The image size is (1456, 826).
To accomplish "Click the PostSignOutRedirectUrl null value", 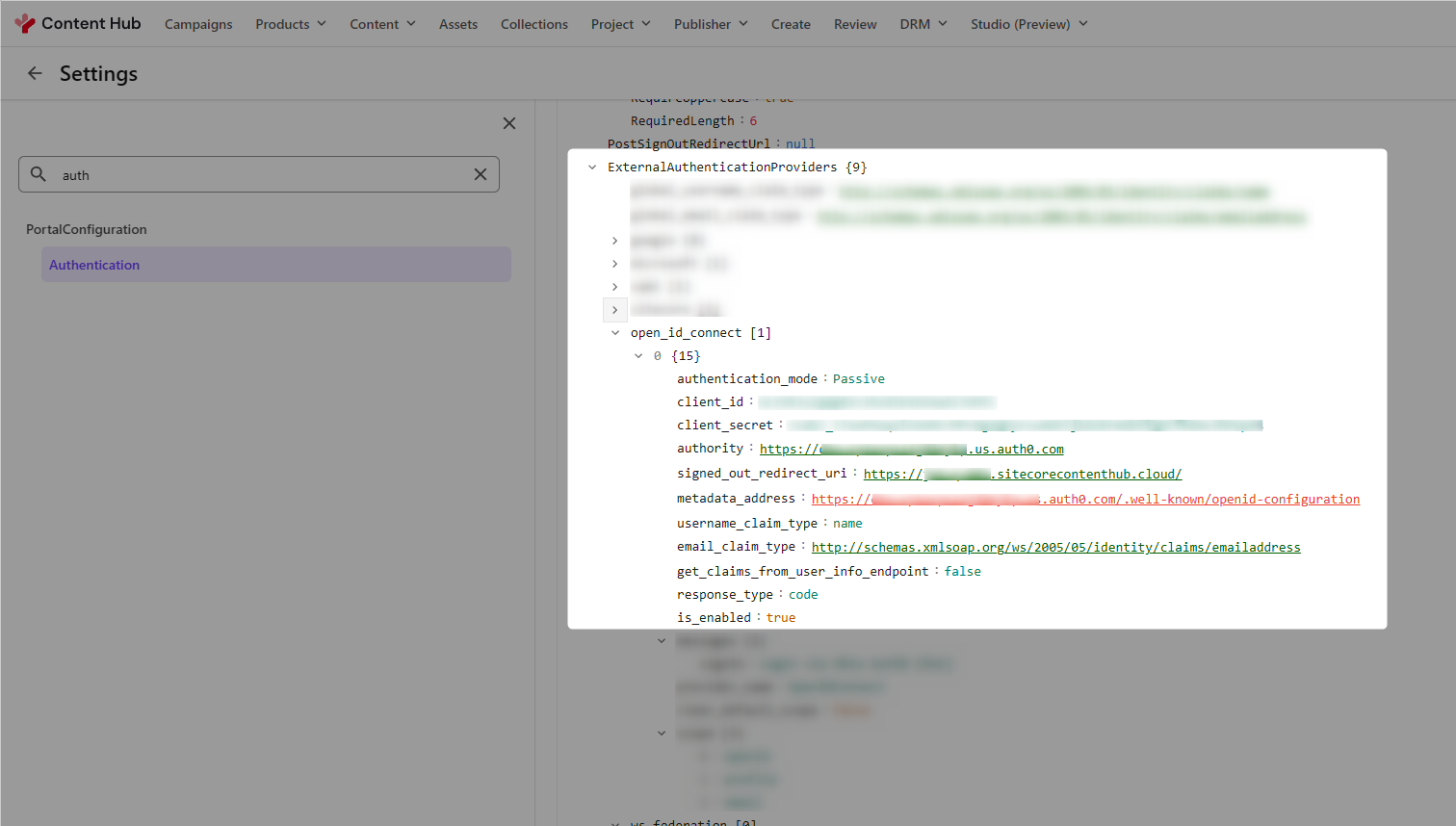I will point(800,144).
